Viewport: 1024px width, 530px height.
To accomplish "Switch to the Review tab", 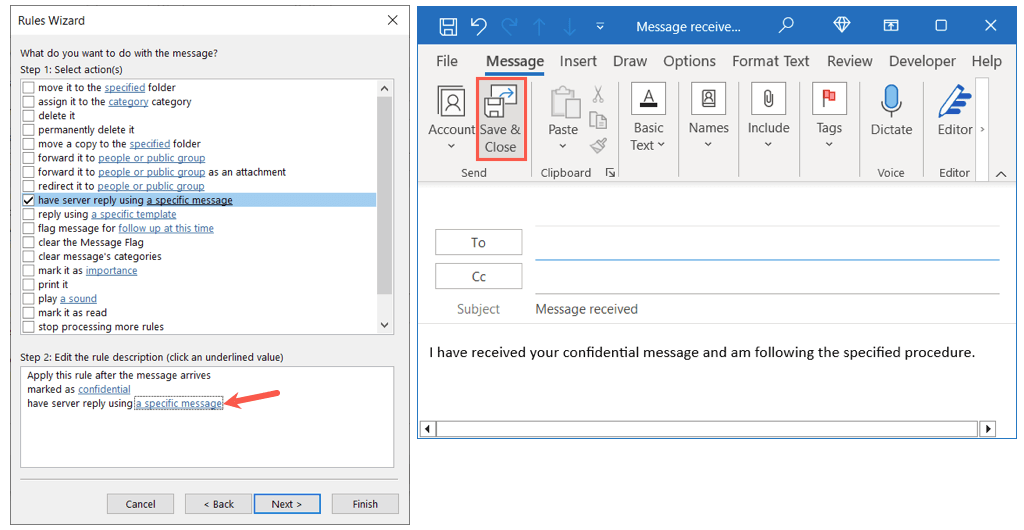I will [x=850, y=61].
